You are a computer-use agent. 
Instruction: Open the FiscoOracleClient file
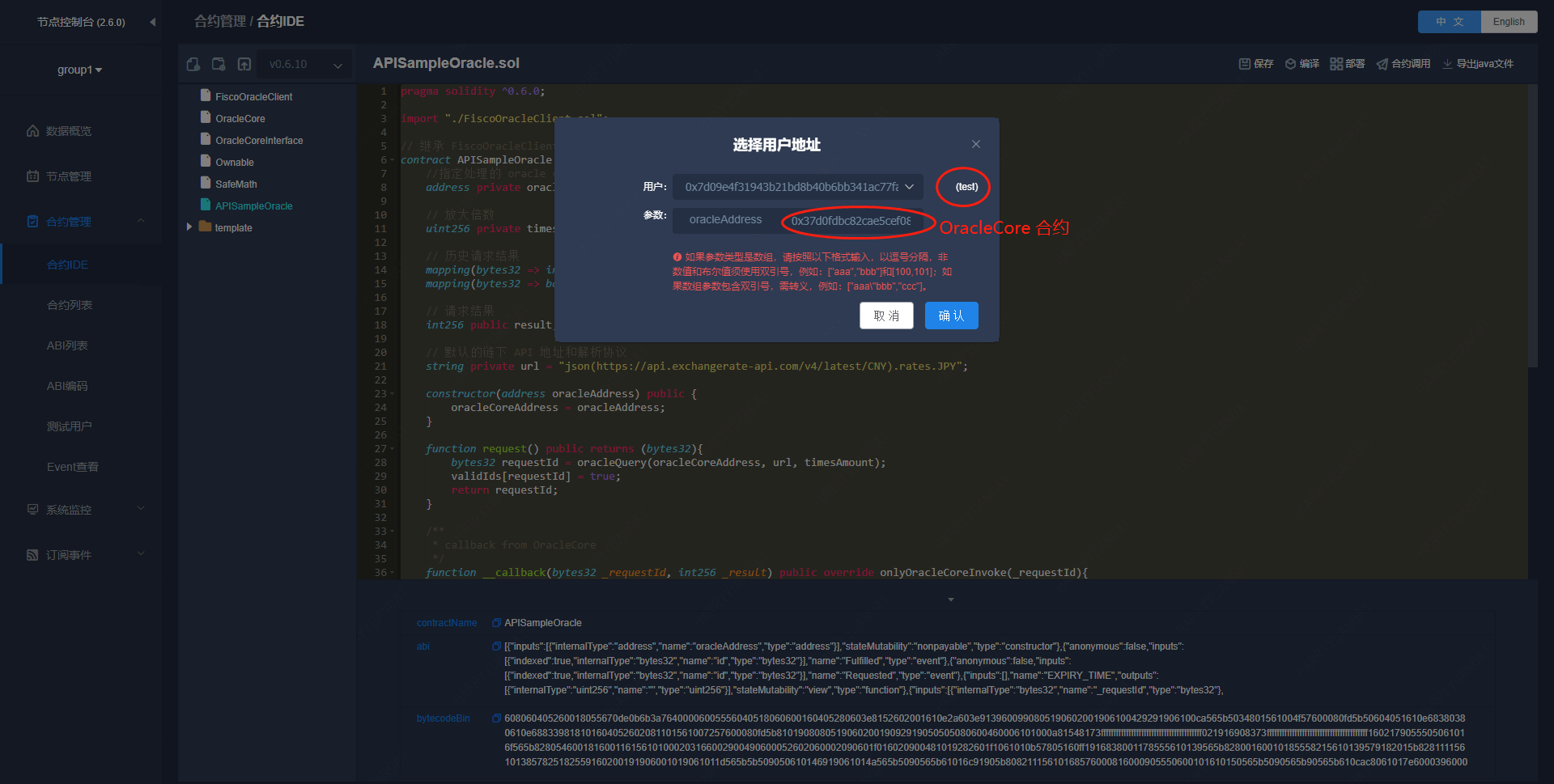[x=253, y=96]
